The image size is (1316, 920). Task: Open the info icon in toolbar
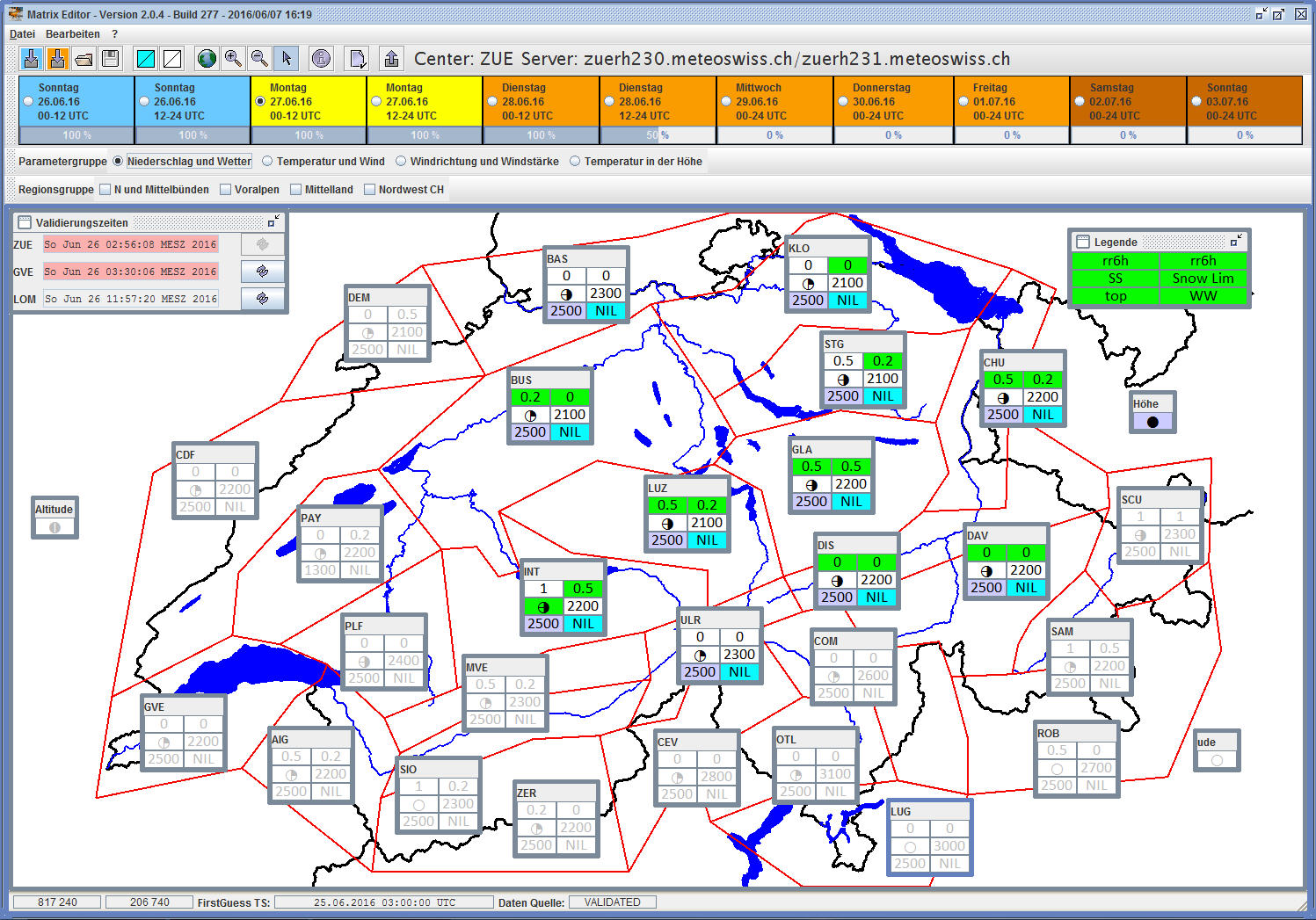[x=322, y=59]
